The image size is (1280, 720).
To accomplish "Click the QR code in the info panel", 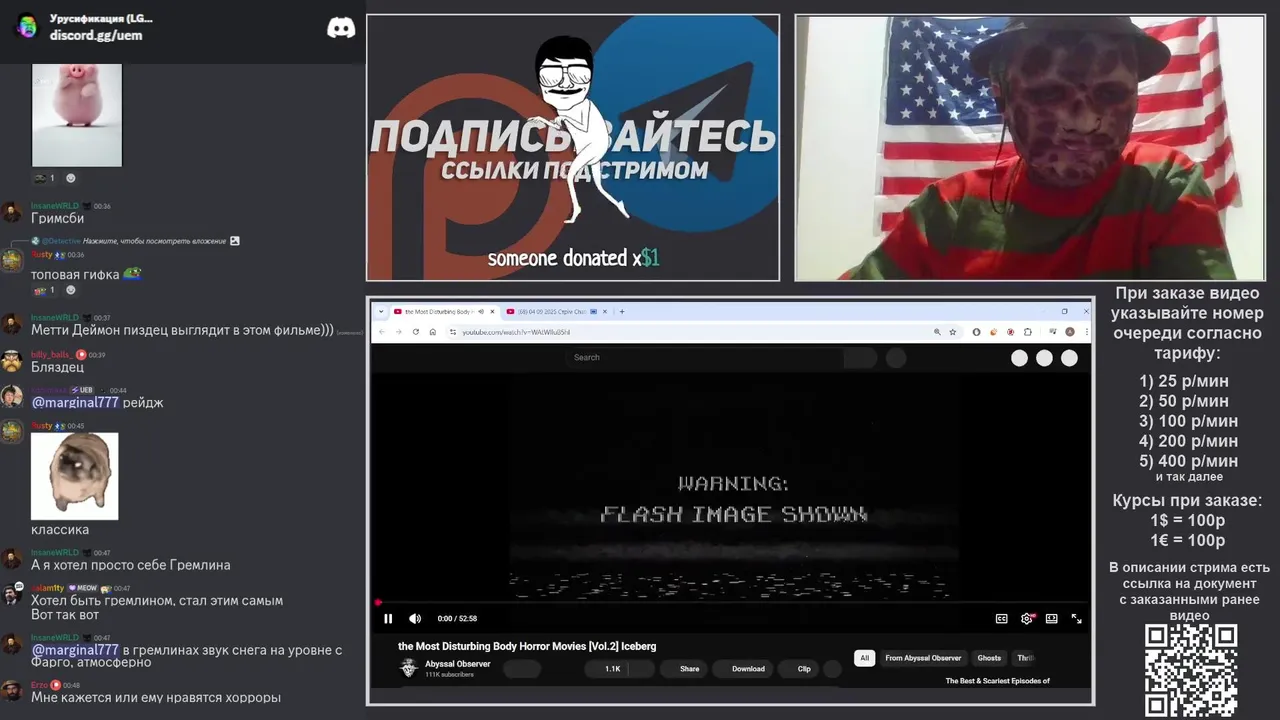I will click(x=1190, y=670).
